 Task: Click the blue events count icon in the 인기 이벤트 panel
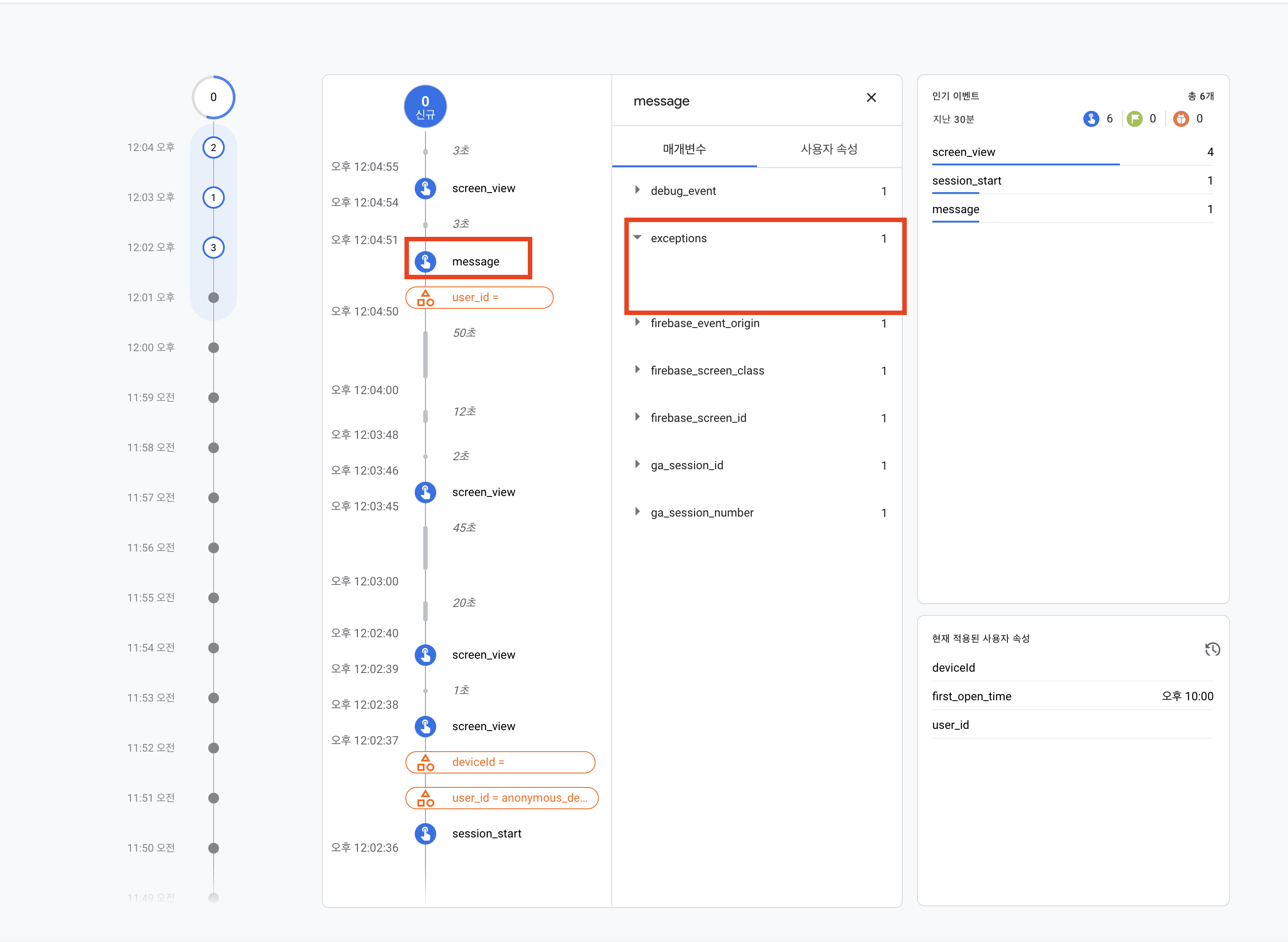click(1091, 118)
